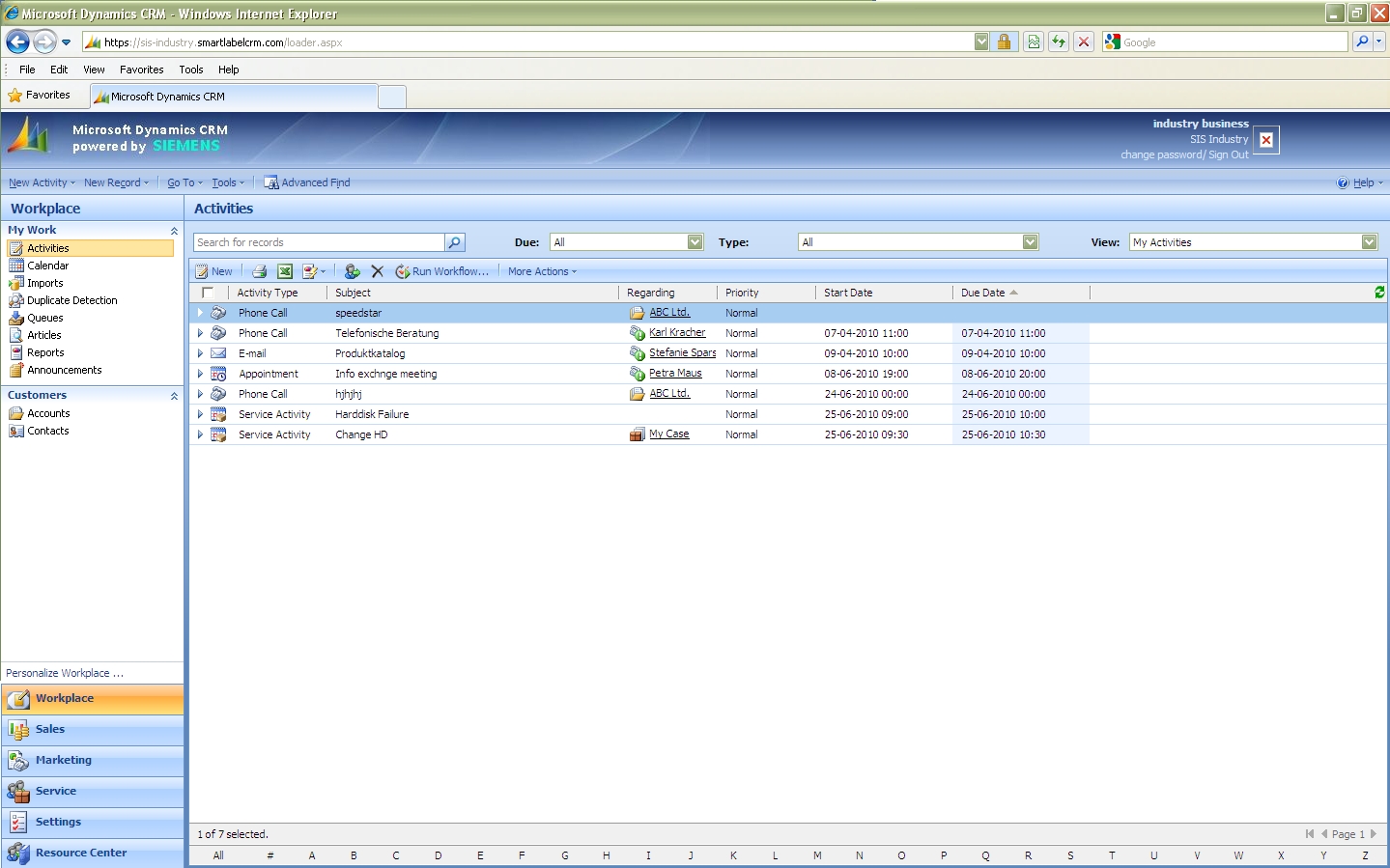
Task: Expand the View dropdown showing My Activities
Action: [1369, 242]
